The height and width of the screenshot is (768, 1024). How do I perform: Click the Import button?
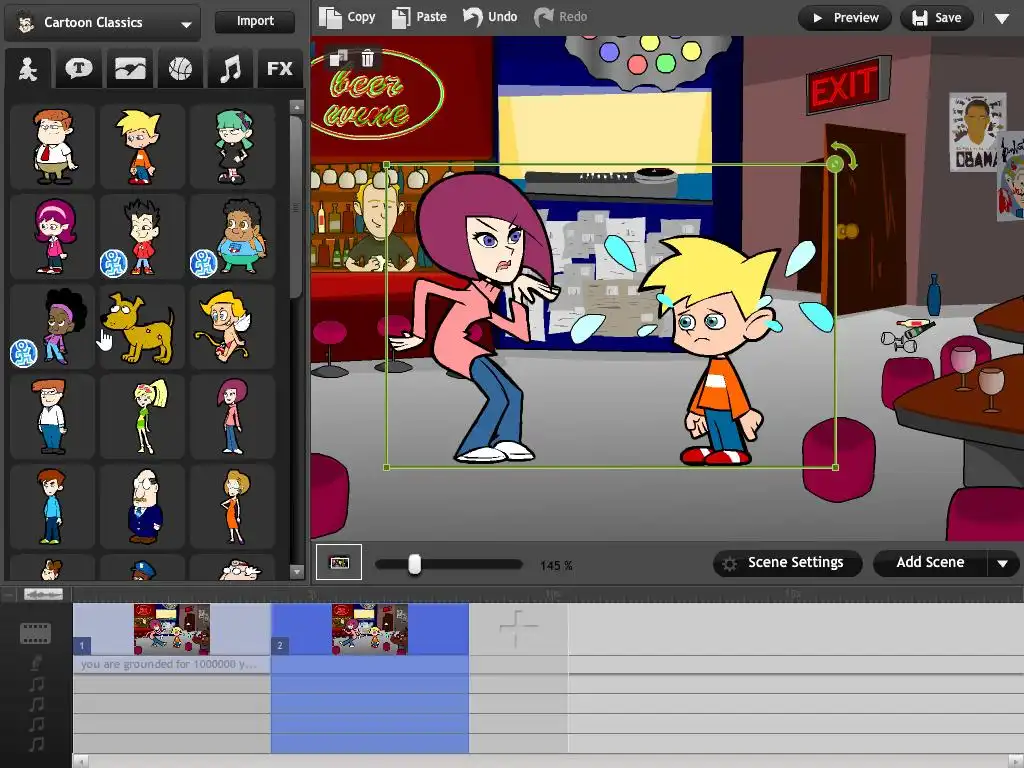click(255, 21)
